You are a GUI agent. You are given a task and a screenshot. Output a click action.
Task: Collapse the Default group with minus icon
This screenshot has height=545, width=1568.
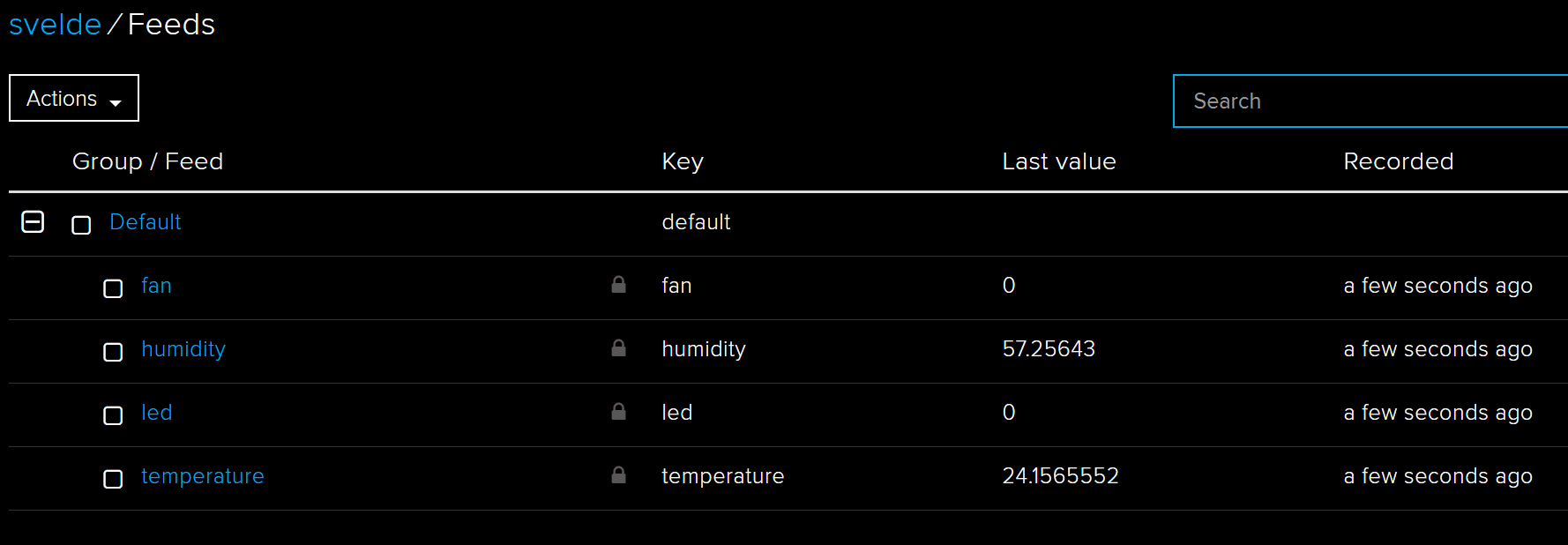(x=33, y=222)
